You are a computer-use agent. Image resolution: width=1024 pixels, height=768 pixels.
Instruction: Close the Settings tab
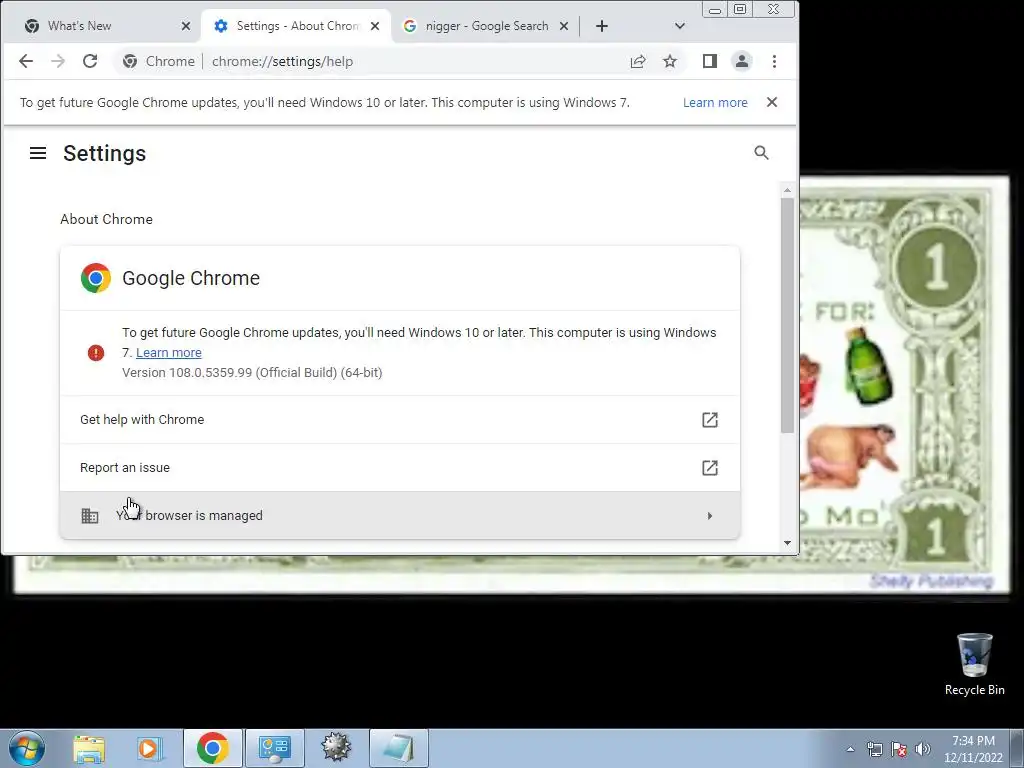coord(375,26)
